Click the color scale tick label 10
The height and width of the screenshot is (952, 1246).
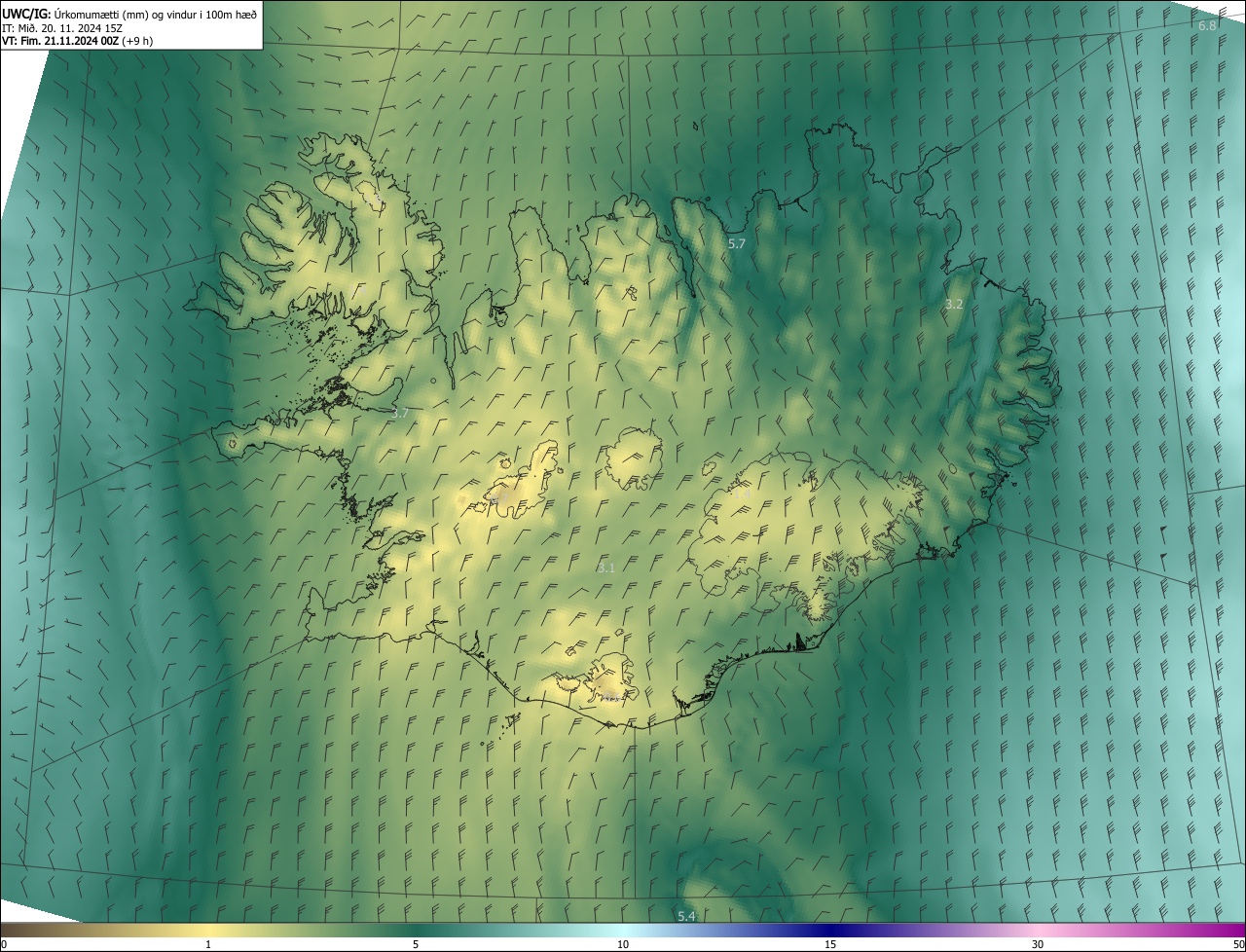point(623,944)
